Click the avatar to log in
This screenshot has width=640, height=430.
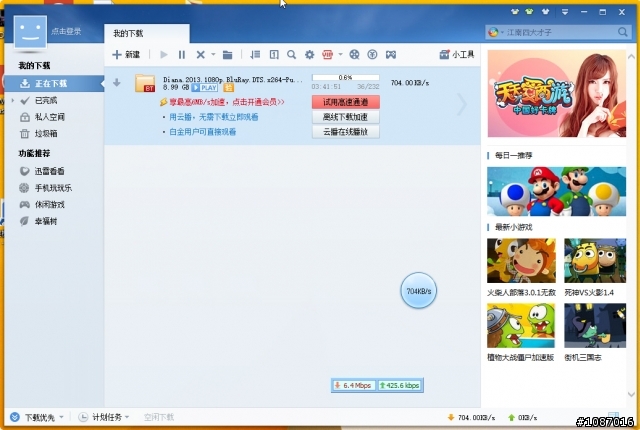coord(30,32)
